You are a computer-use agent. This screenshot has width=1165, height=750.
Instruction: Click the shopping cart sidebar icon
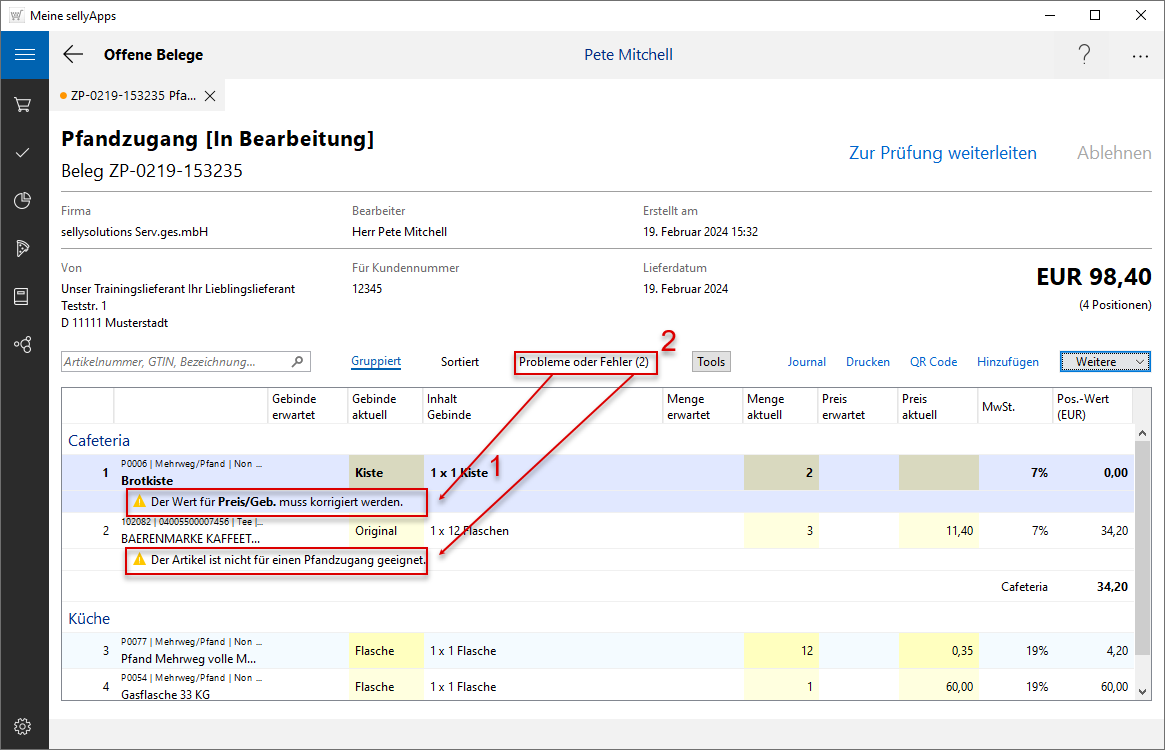24,104
